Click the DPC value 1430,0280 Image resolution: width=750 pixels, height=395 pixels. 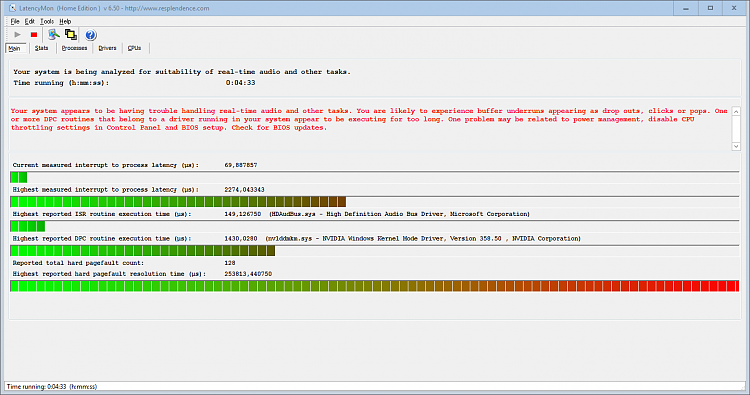point(241,238)
